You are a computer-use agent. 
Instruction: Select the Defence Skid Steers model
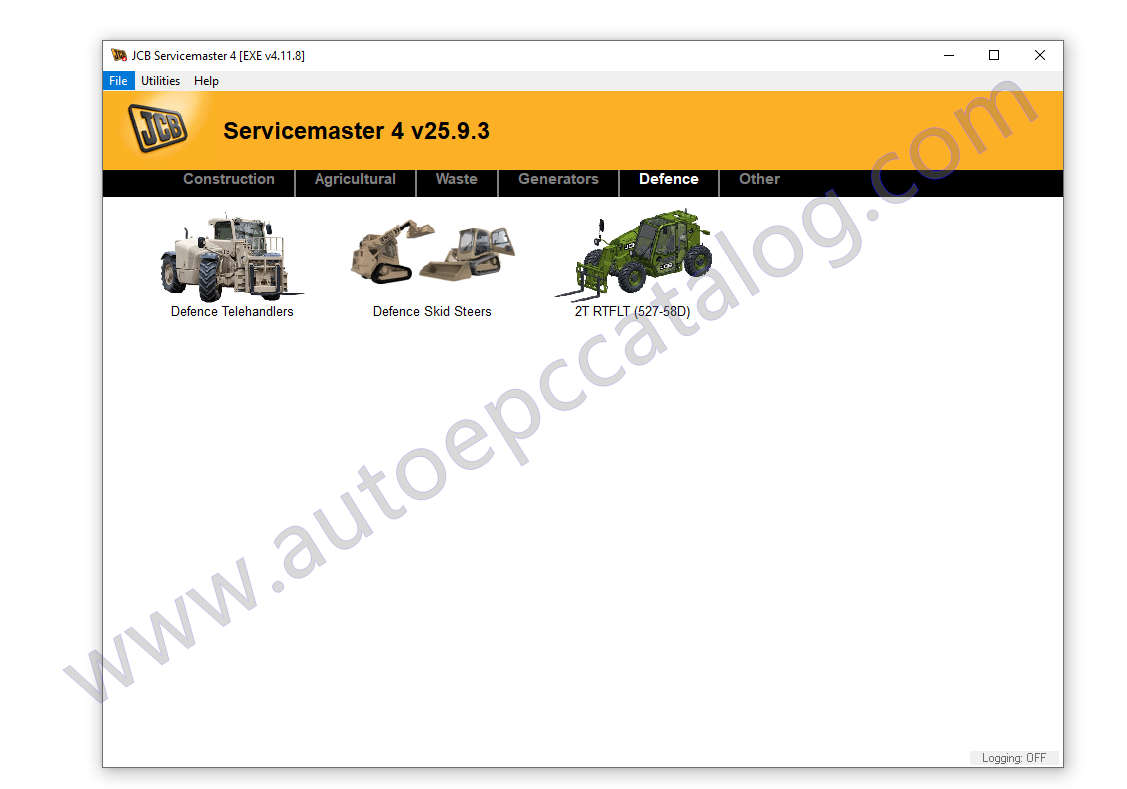tap(431, 311)
